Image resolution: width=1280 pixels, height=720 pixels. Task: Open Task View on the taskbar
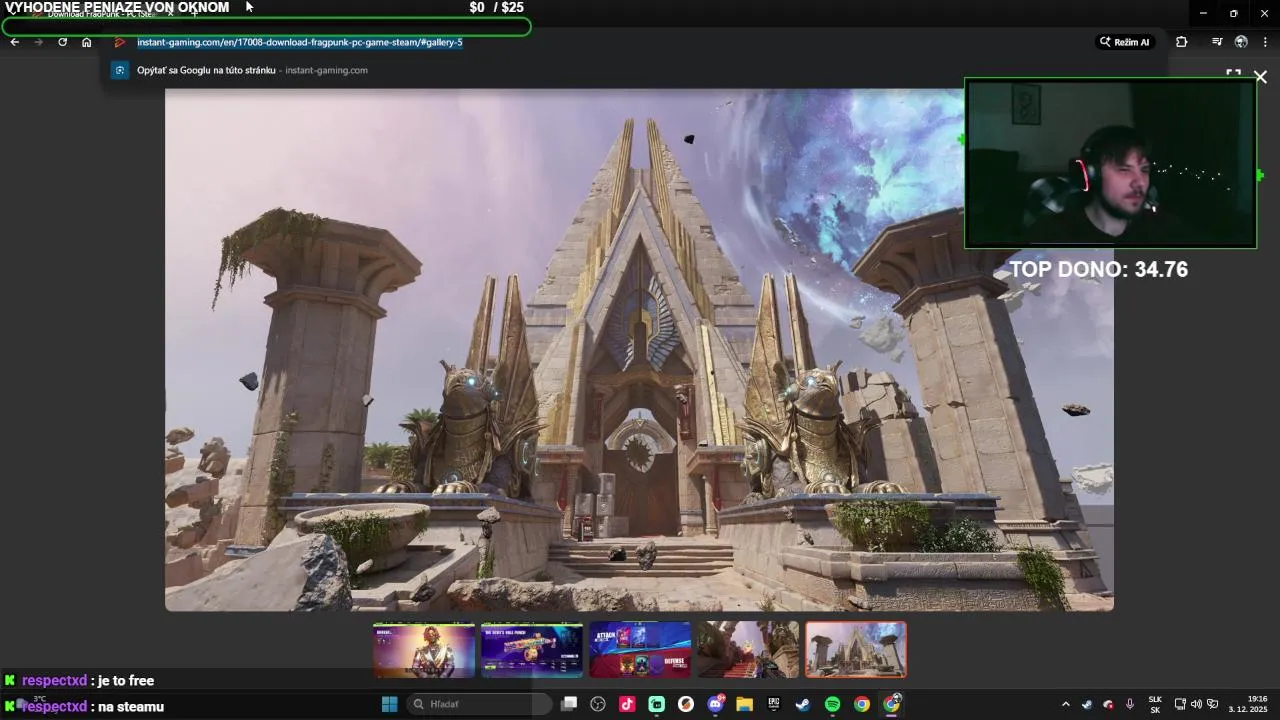click(569, 704)
